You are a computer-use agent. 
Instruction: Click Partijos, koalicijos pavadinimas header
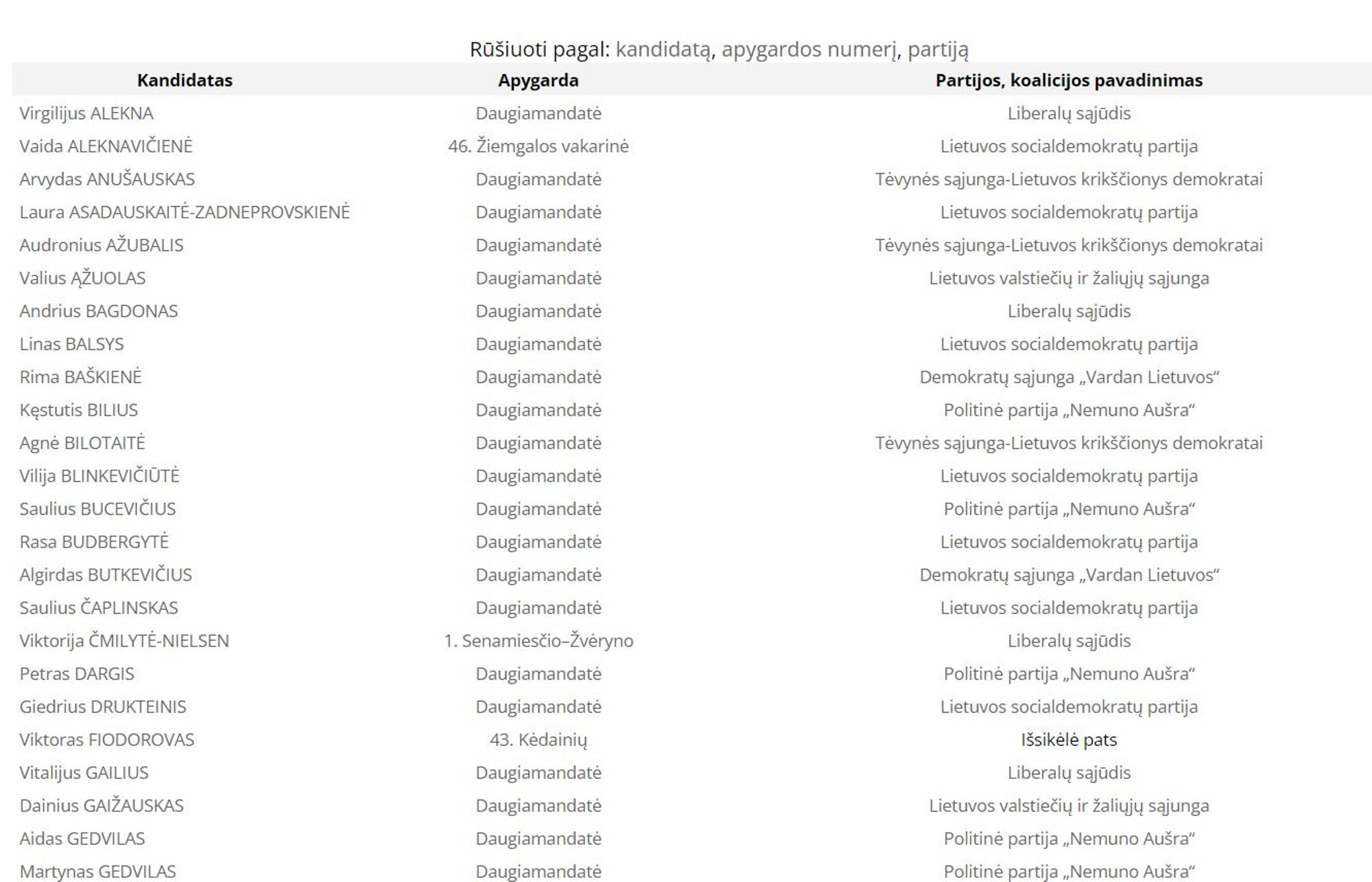[x=1069, y=80]
